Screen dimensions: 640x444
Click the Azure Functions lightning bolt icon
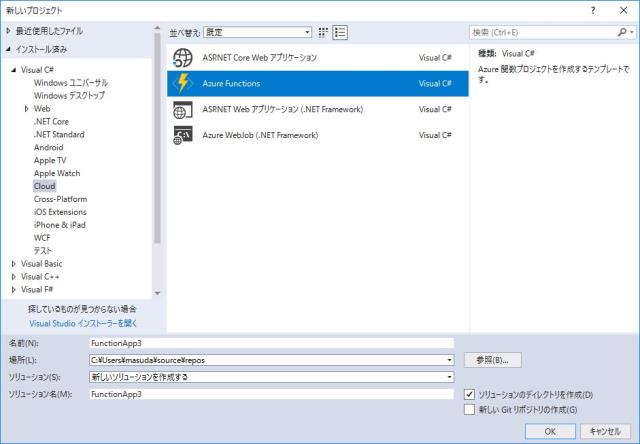pos(183,83)
